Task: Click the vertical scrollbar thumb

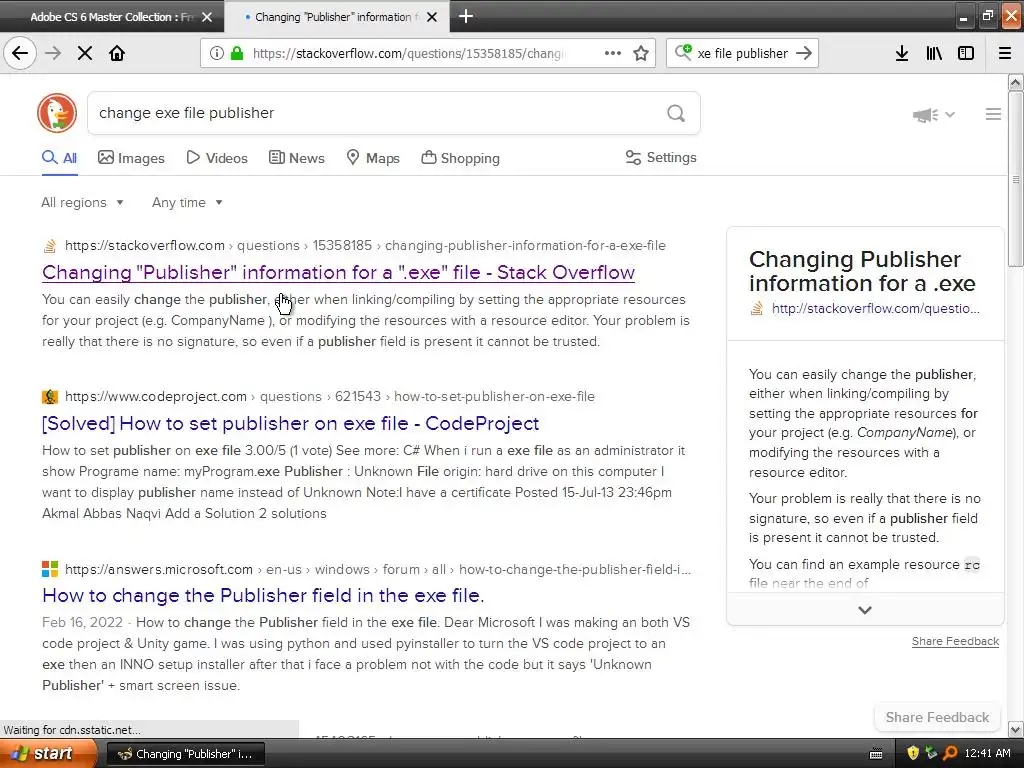Action: [x=1016, y=178]
